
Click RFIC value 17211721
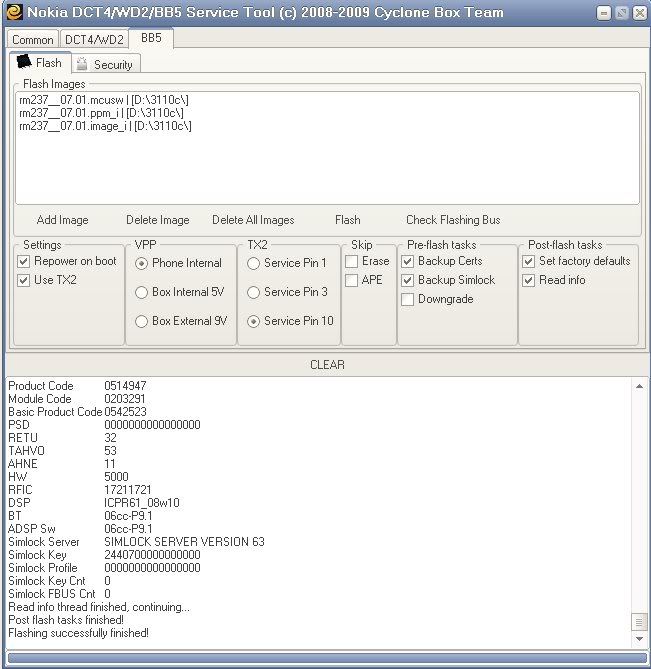click(x=128, y=490)
